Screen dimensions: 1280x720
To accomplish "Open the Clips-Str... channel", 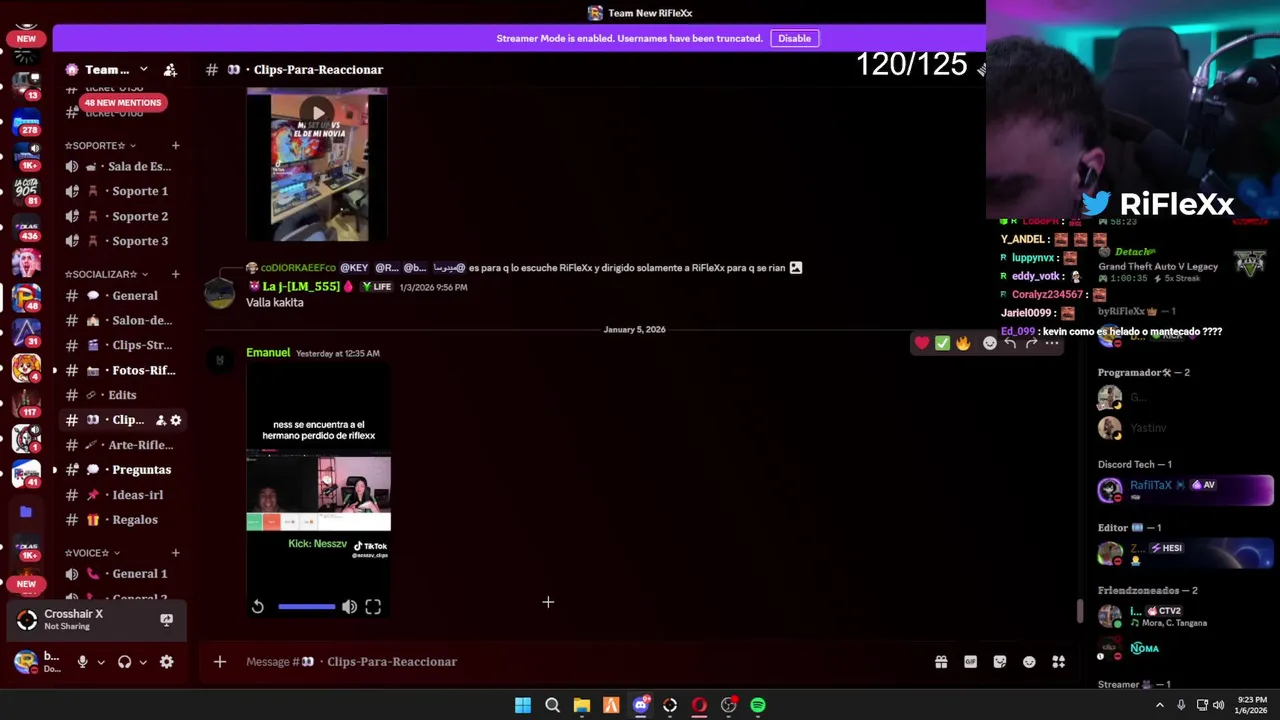I will pos(124,345).
